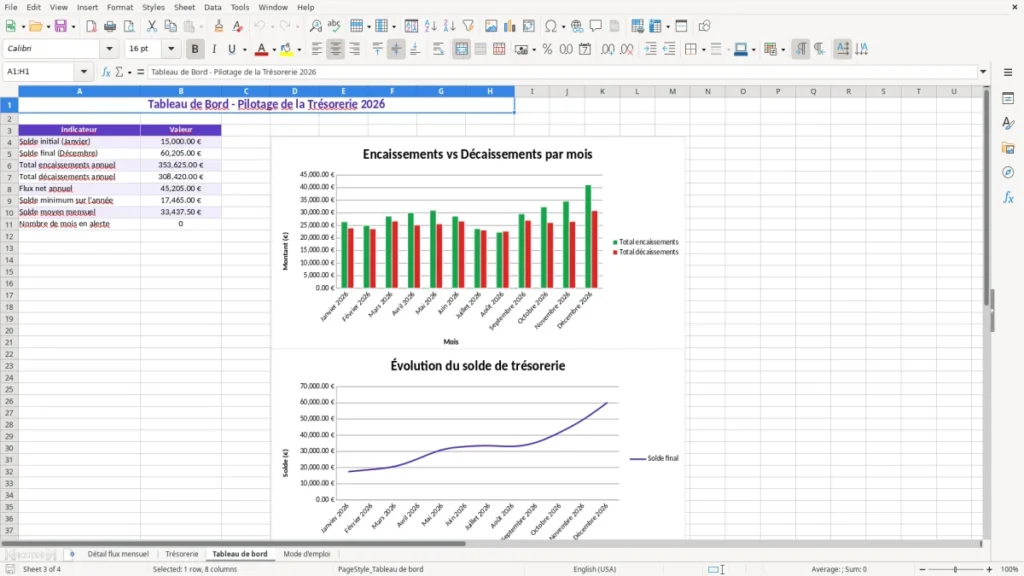Click the formula input line
Screen dimensions: 1024x576
(x=562, y=72)
